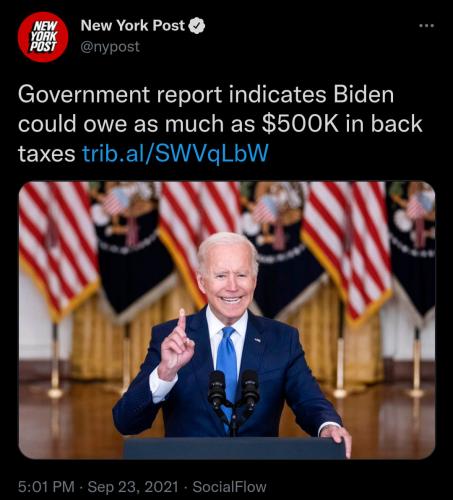
Task: Open the @nypost handle
Action: pos(110,47)
